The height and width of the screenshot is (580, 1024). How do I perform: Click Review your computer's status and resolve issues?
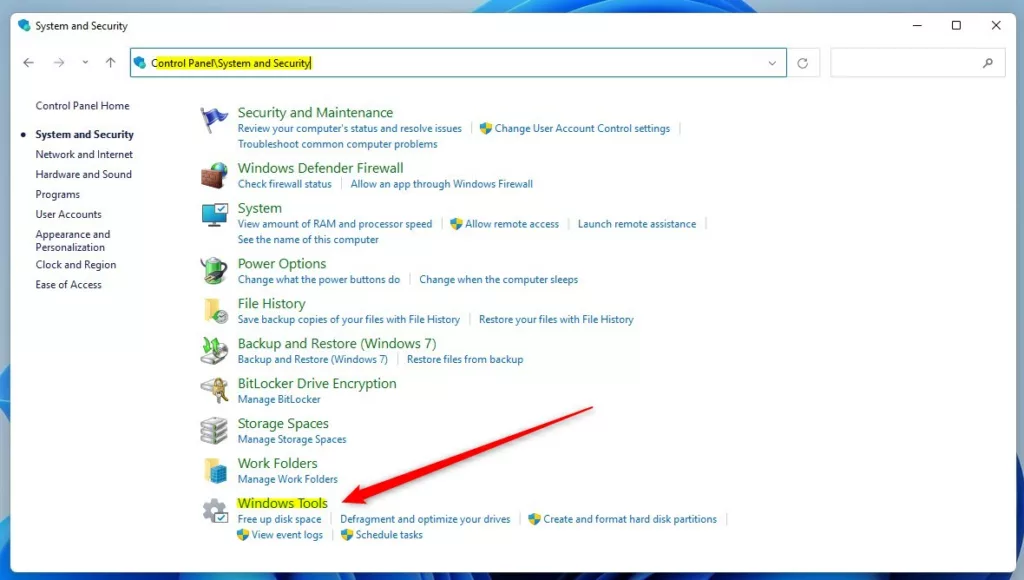coord(349,129)
